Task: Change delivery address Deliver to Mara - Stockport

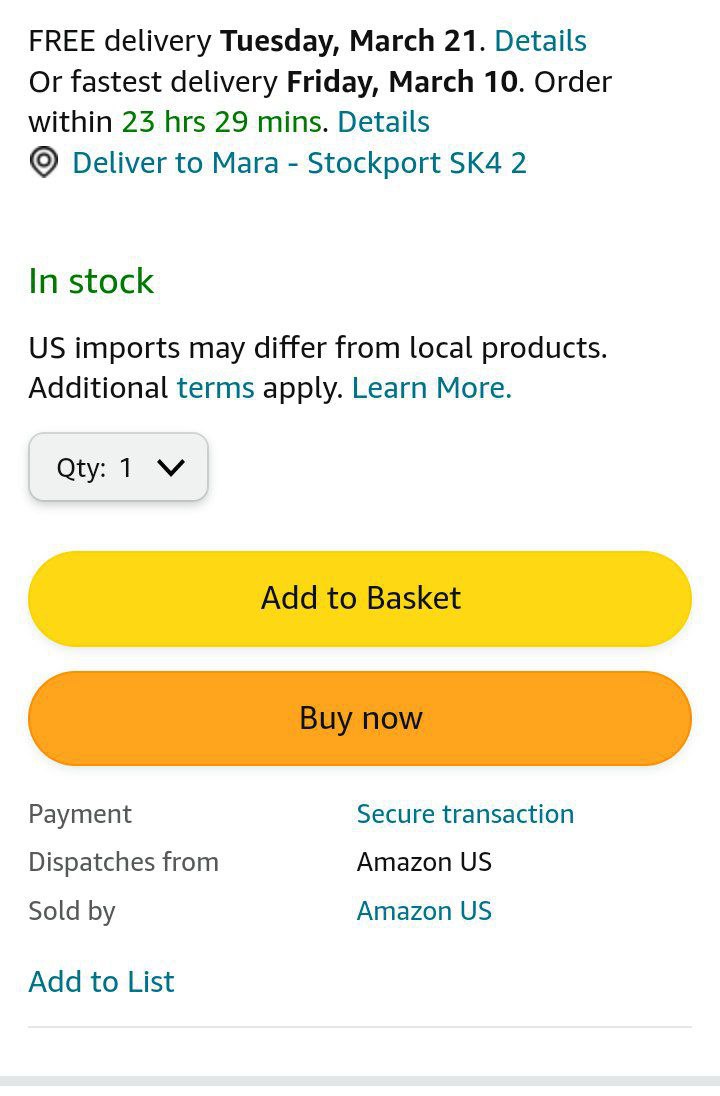Action: (299, 163)
